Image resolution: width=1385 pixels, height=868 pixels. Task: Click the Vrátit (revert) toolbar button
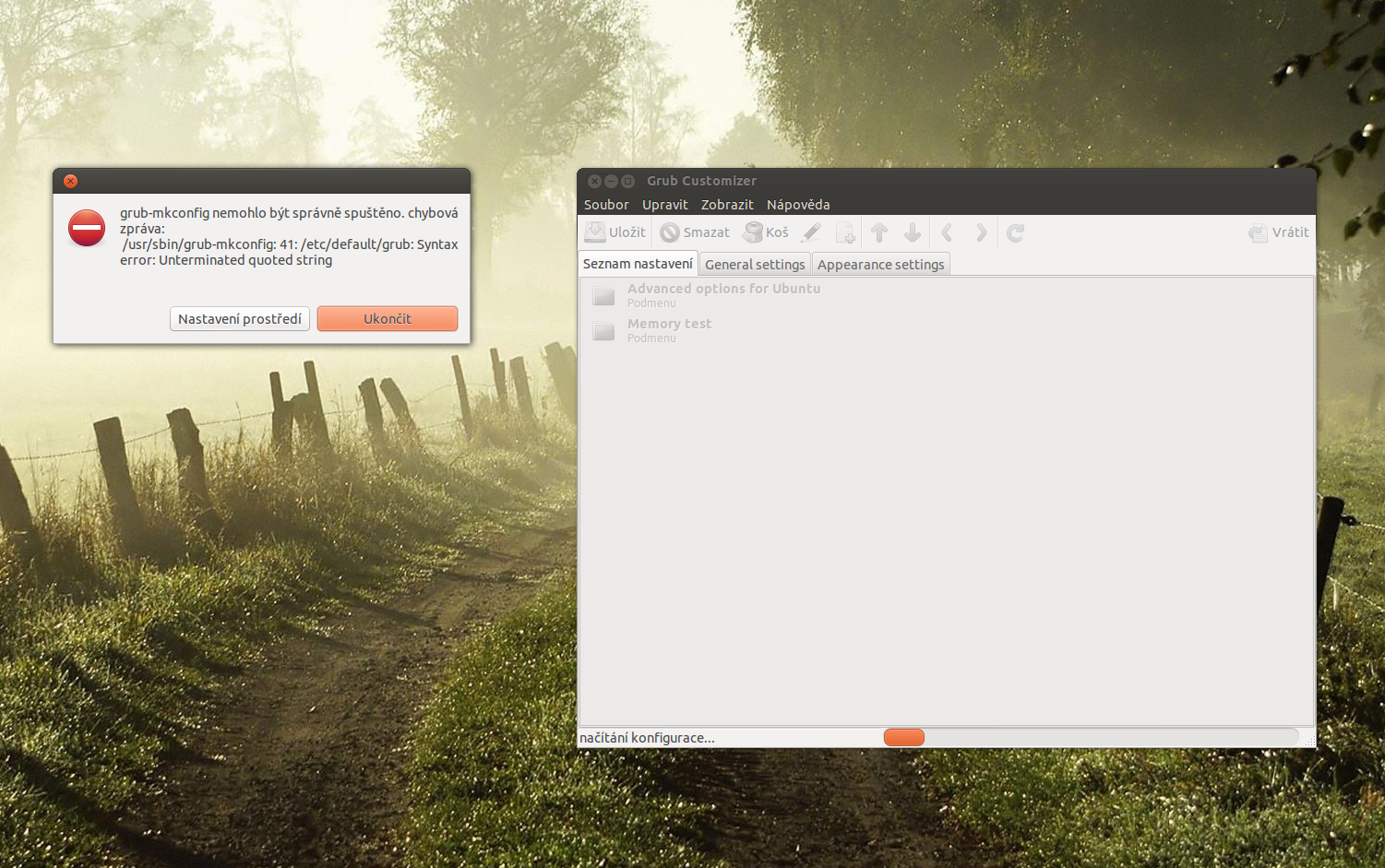[x=1279, y=232]
